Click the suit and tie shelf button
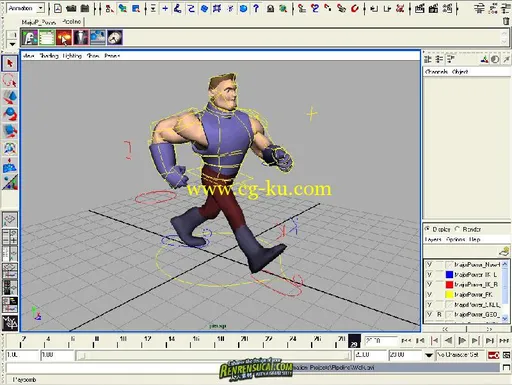This screenshot has height=385, width=512. pos(81,37)
